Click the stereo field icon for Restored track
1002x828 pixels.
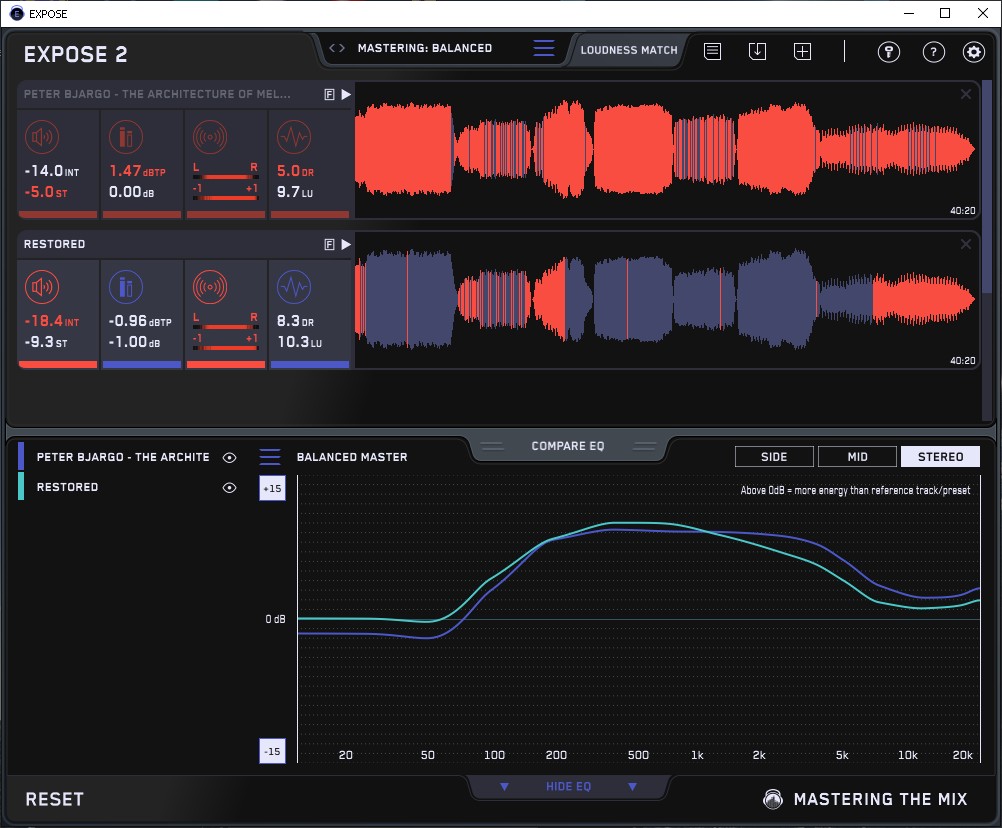(x=210, y=287)
